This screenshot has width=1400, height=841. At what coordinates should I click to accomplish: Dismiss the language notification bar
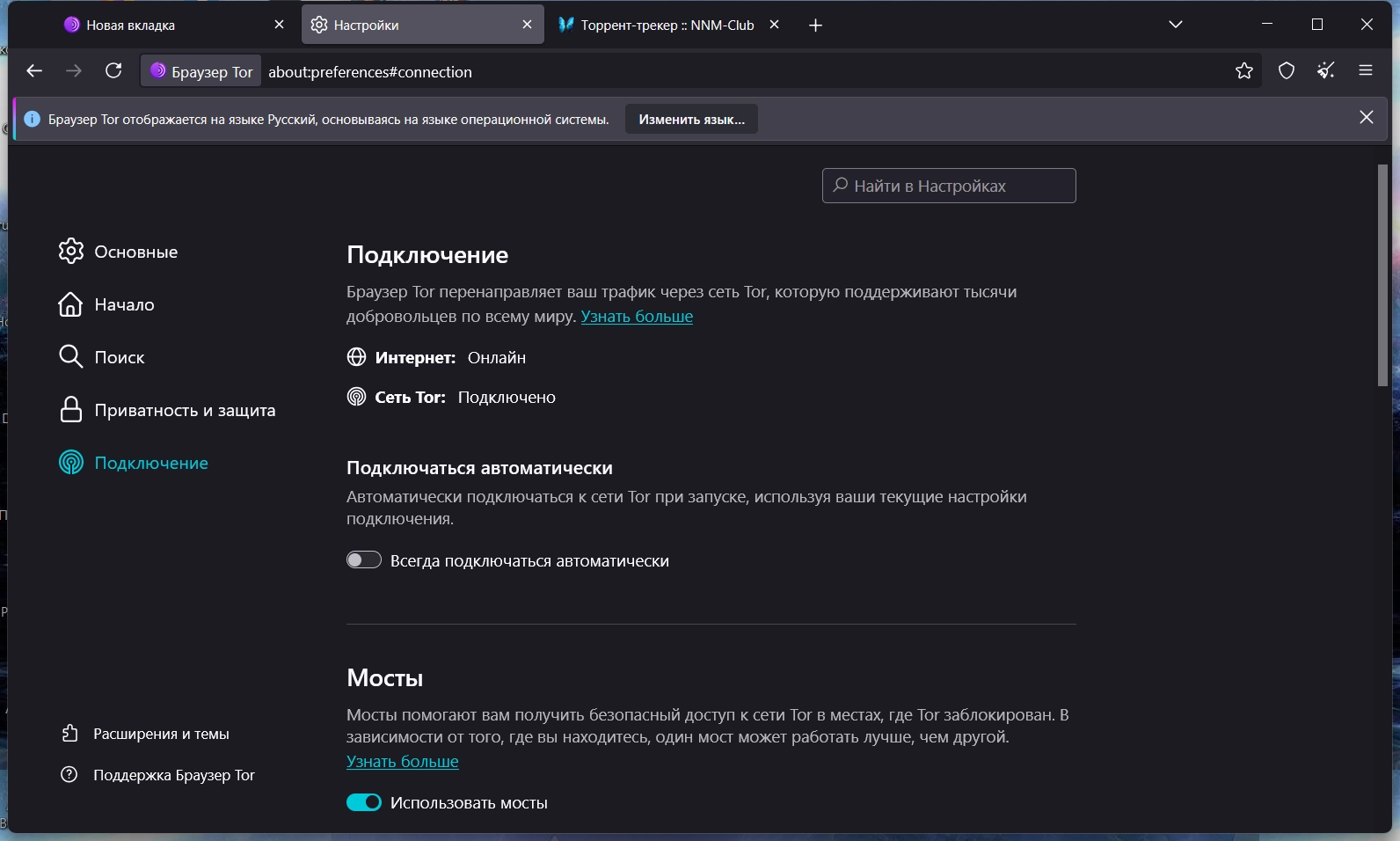[1366, 118]
